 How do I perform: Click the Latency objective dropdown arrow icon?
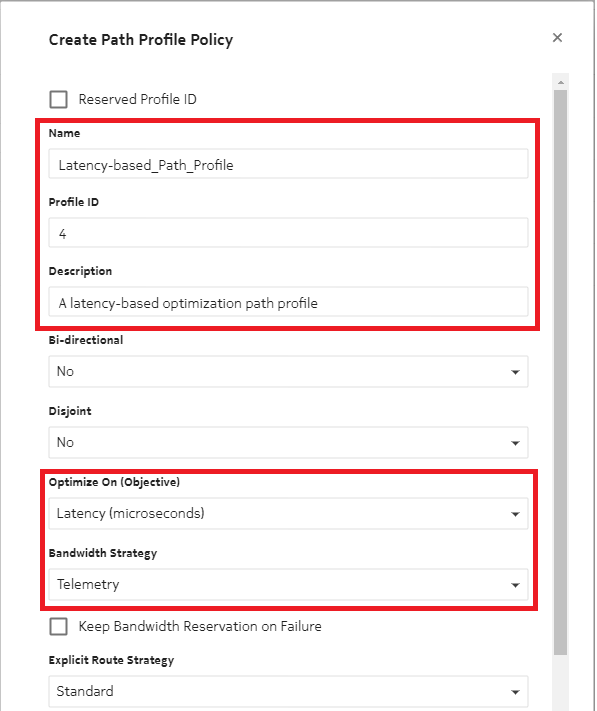pos(515,514)
